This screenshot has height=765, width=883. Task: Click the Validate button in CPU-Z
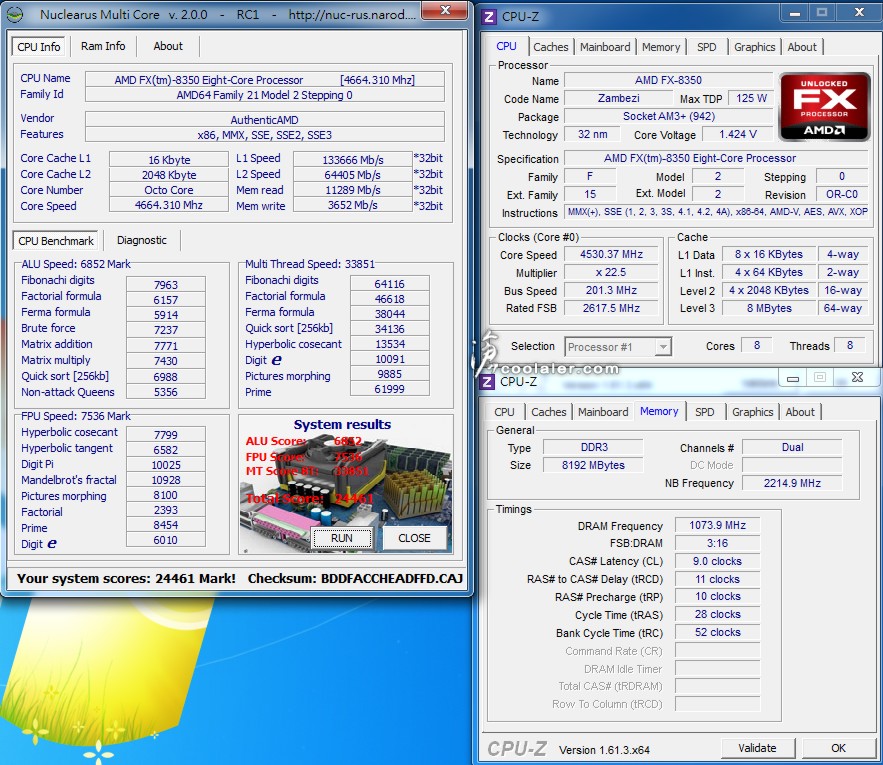tap(757, 748)
